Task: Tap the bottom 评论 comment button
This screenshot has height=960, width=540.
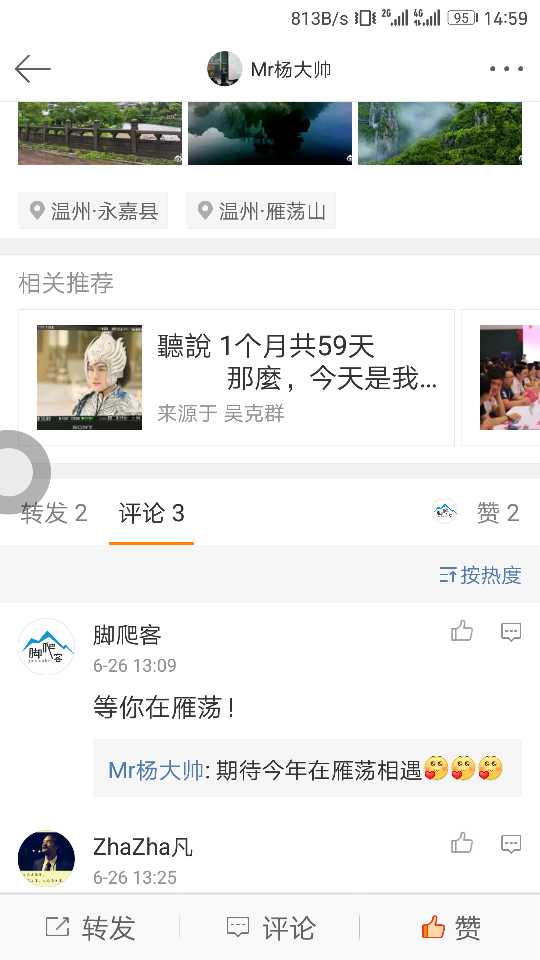Action: coord(271,928)
